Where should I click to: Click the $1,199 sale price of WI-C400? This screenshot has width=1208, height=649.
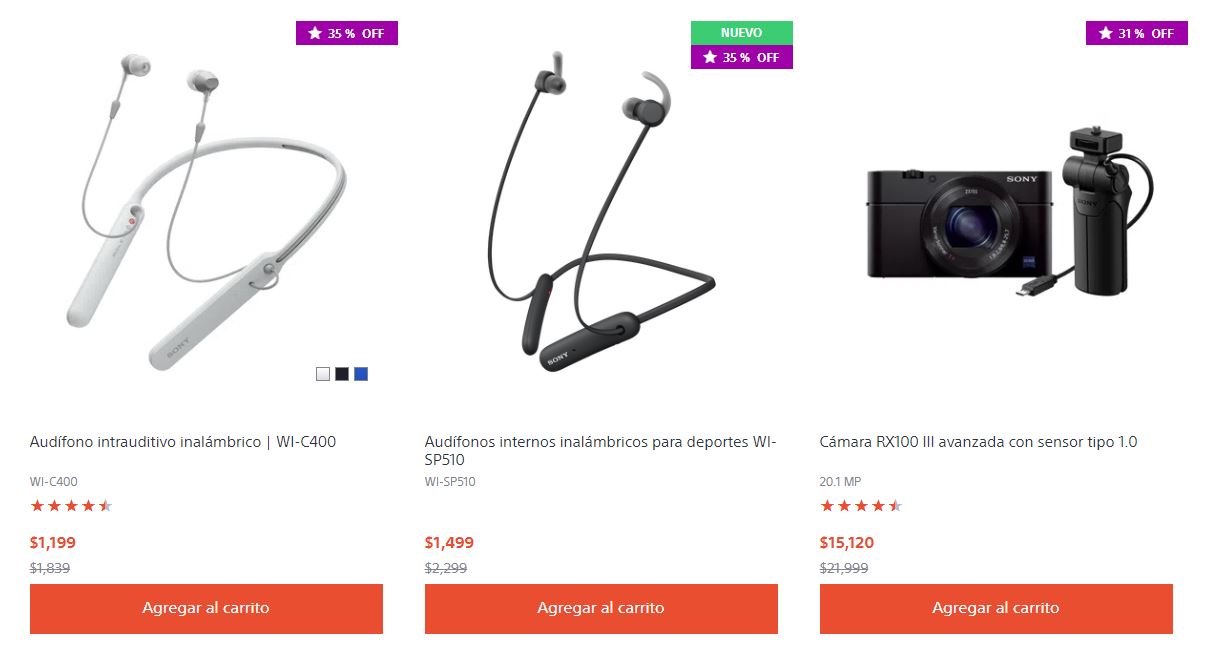(x=53, y=543)
